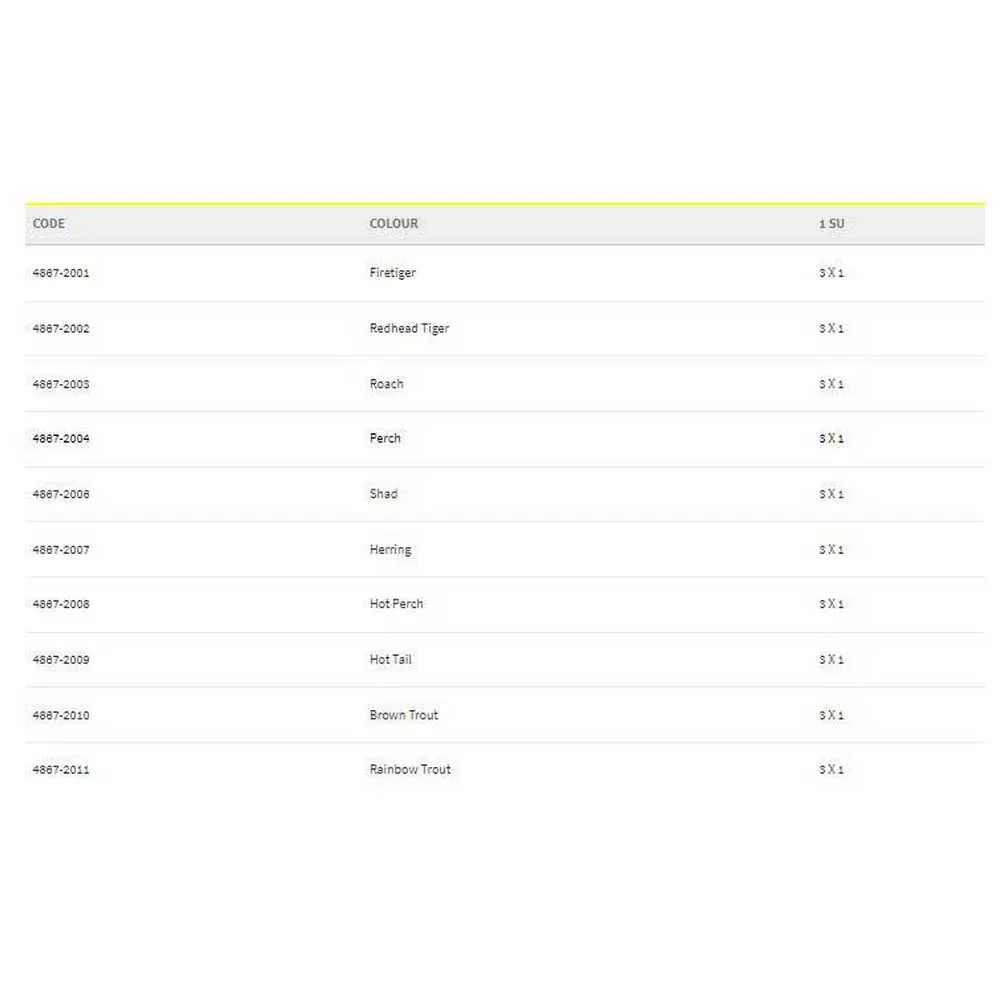Viewport: 1000px width, 1000px height.
Task: Select product code 4867-2009
Action: (61, 660)
